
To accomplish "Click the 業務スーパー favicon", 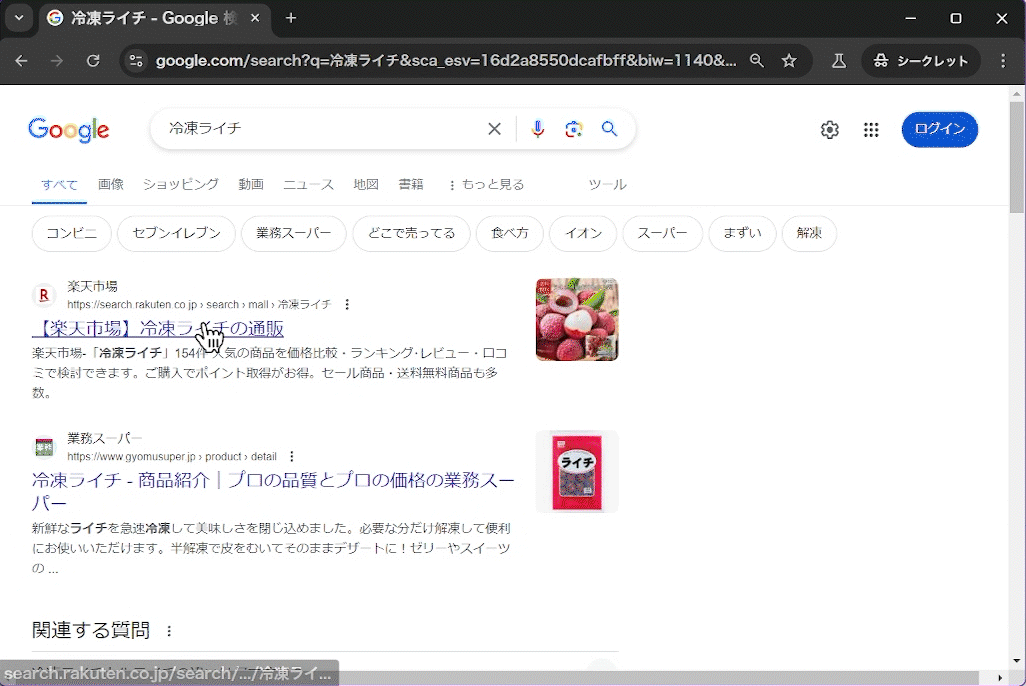I will tap(44, 447).
